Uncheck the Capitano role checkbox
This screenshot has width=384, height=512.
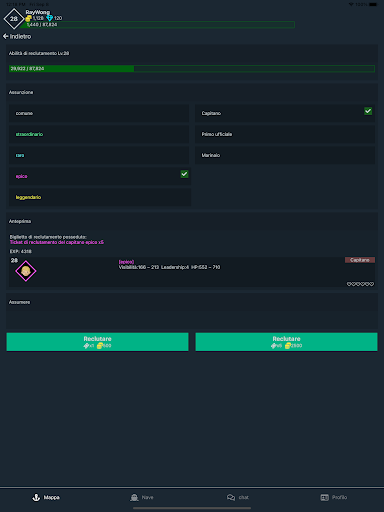368,111
